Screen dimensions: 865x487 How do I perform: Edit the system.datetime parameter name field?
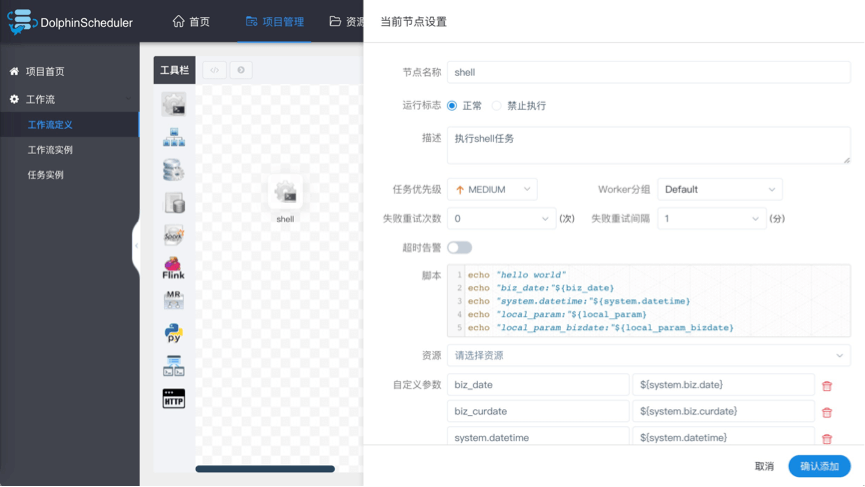click(x=538, y=437)
